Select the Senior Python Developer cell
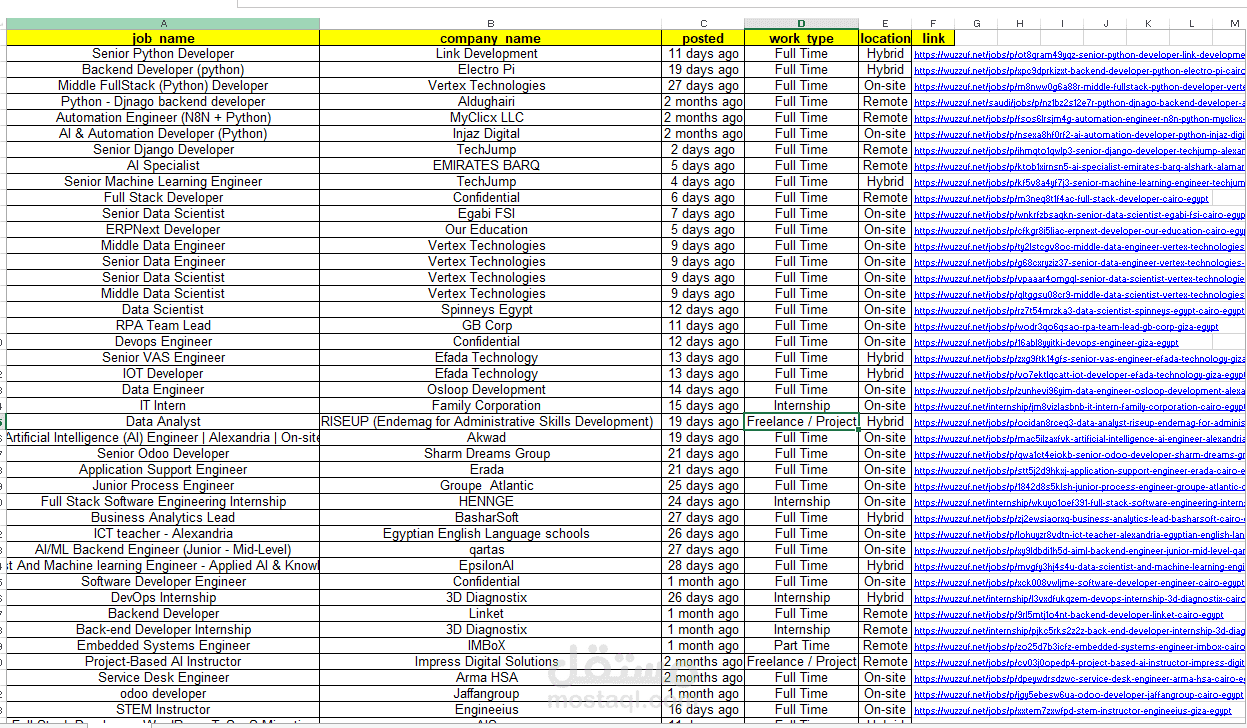The height and width of the screenshot is (728, 1247). [163, 54]
